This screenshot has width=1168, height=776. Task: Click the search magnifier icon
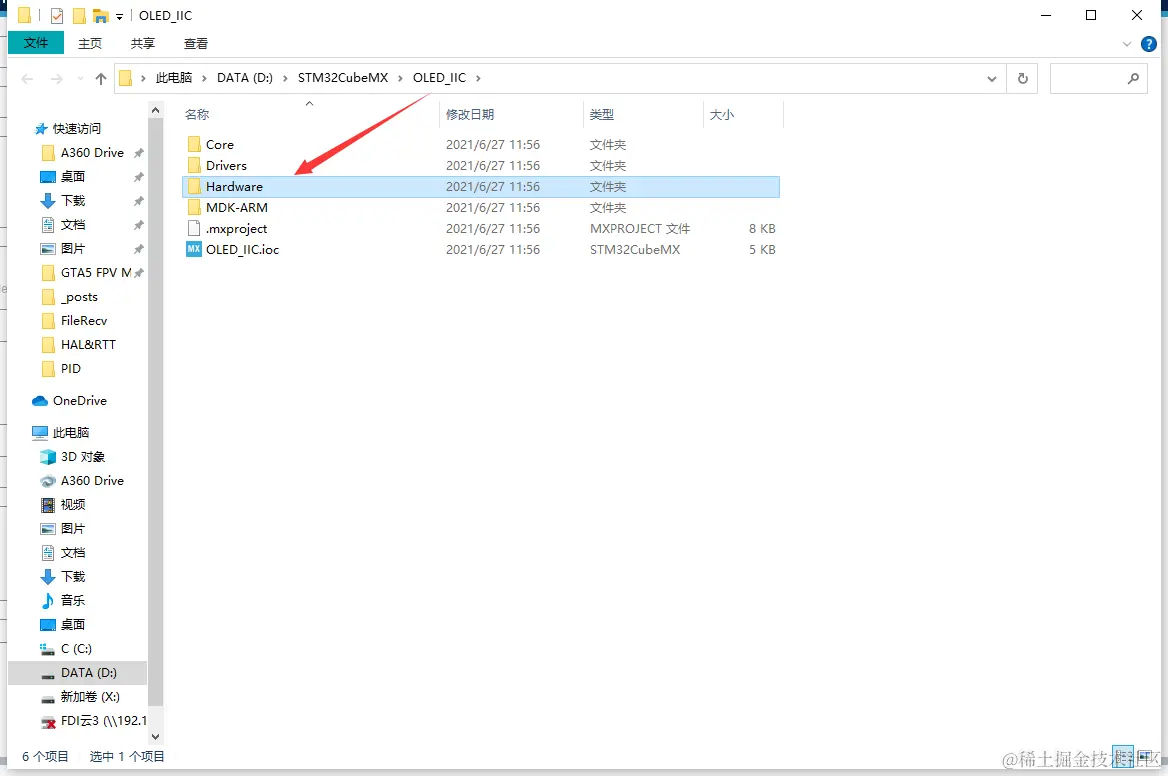click(1133, 78)
